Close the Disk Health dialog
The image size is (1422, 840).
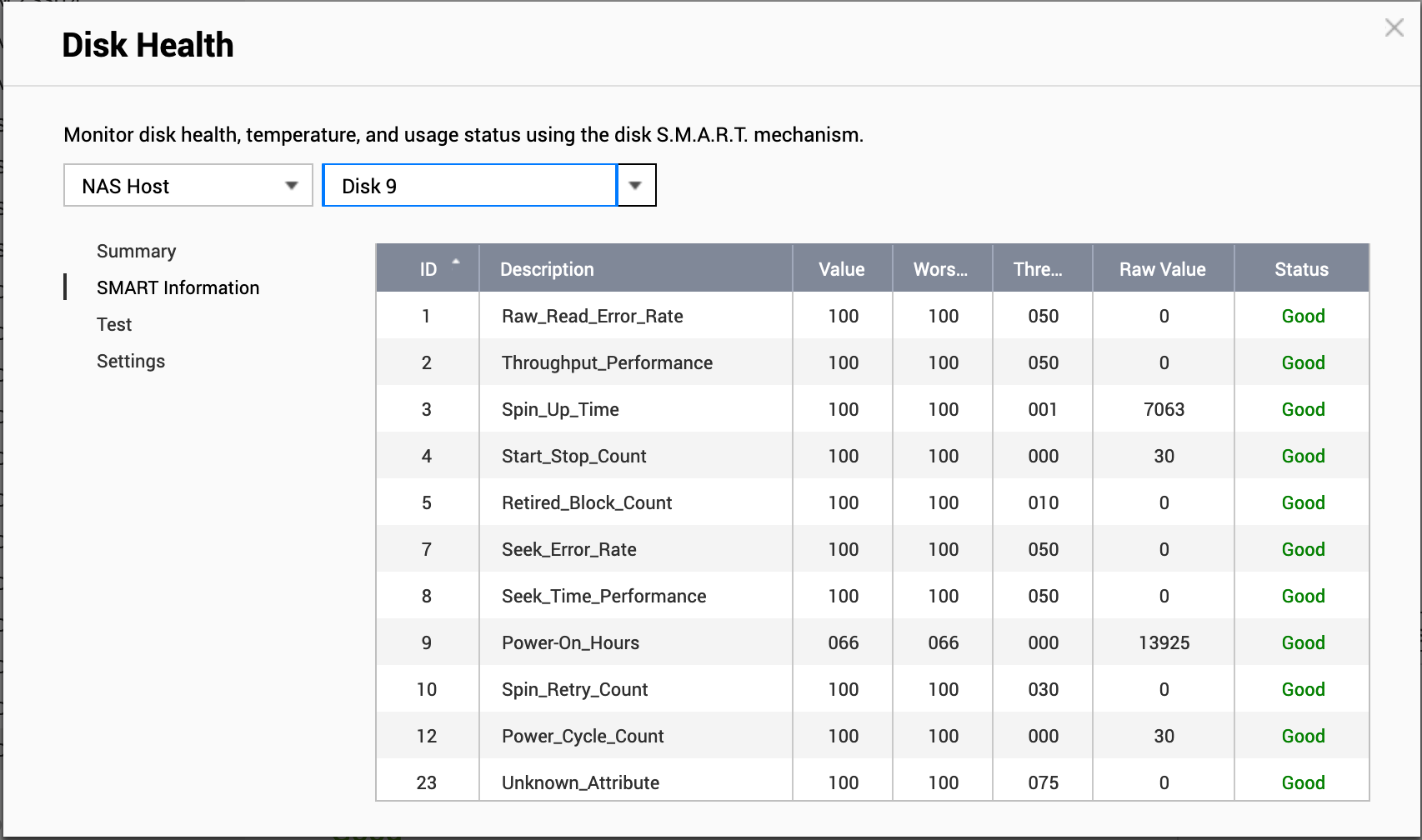pos(1394,28)
